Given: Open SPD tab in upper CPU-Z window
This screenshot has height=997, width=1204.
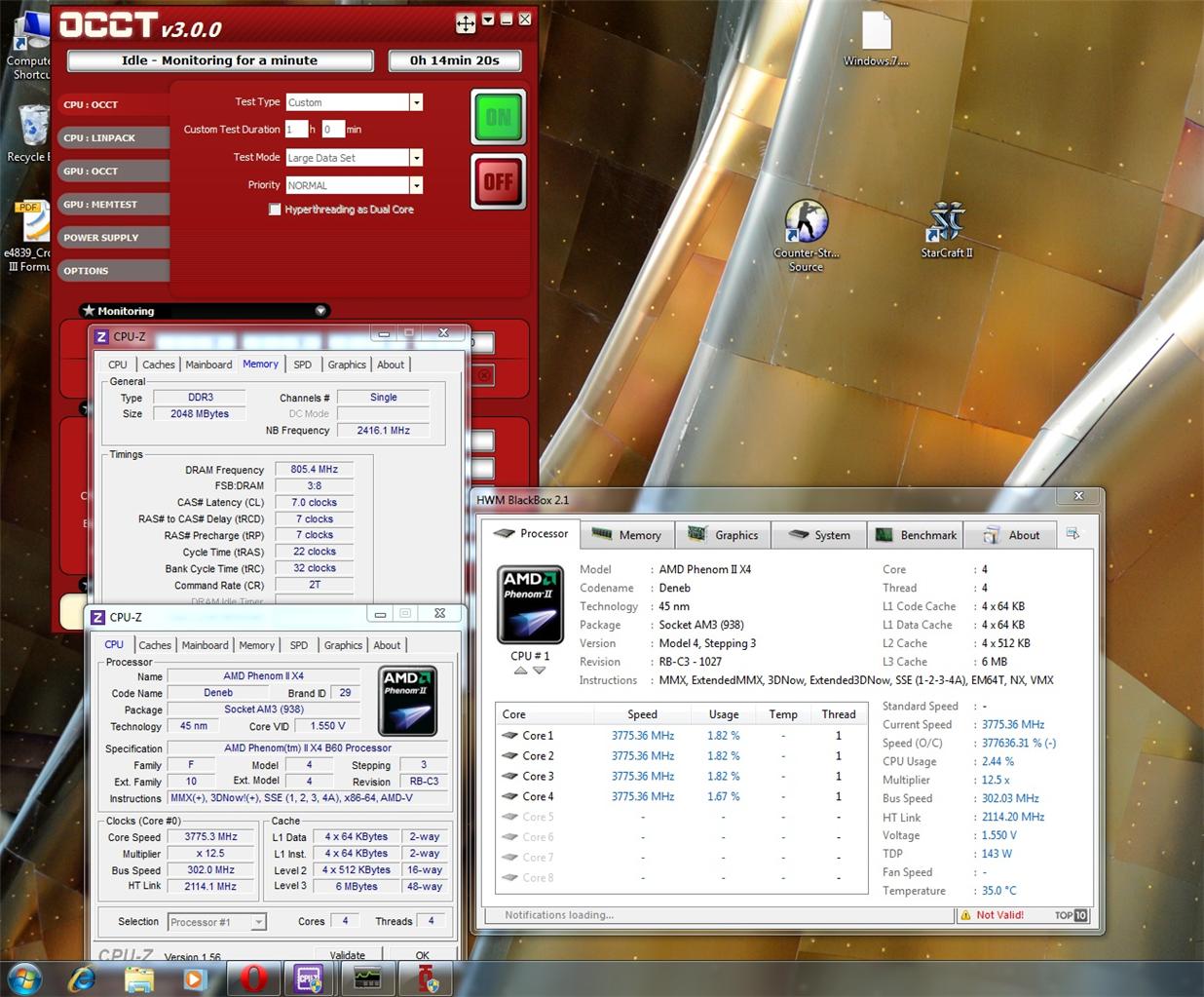Looking at the screenshot, I should click(x=303, y=364).
